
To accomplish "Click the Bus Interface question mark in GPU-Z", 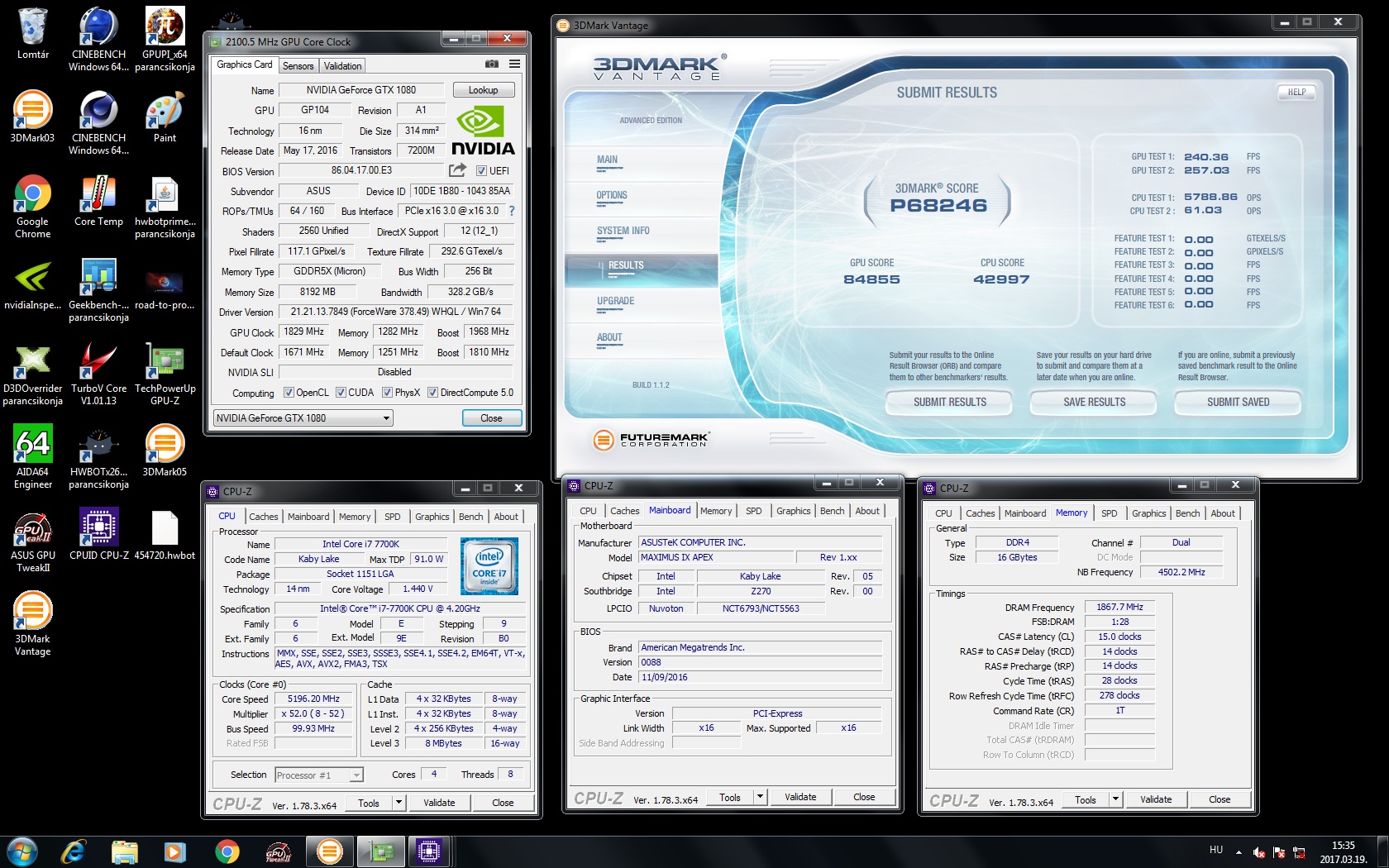I will 512,211.
